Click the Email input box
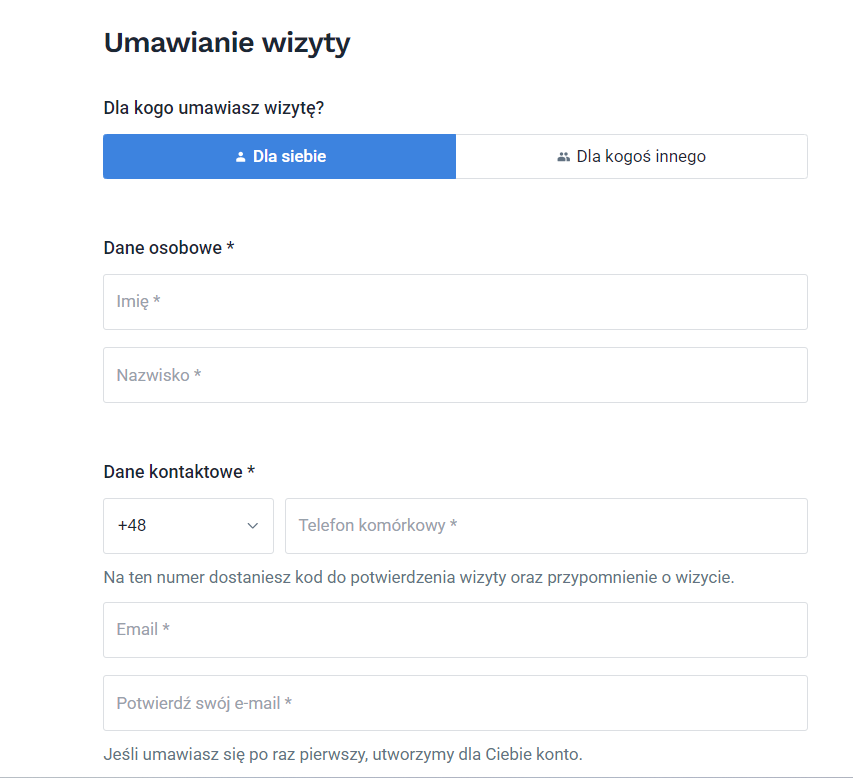The height and width of the screenshot is (778, 853). coord(455,629)
